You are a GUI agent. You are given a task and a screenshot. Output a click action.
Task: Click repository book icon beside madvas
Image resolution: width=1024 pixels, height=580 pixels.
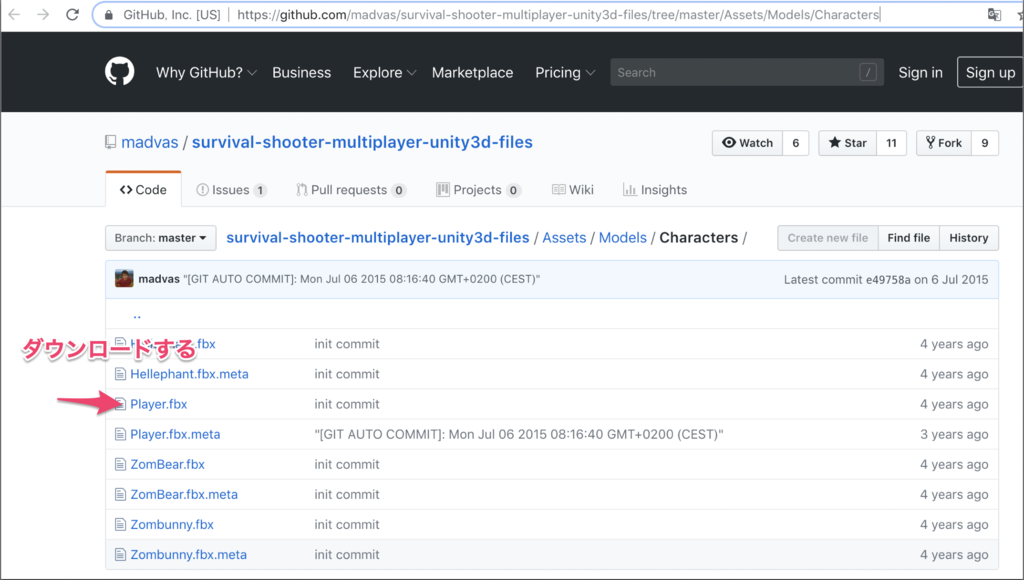[110, 142]
